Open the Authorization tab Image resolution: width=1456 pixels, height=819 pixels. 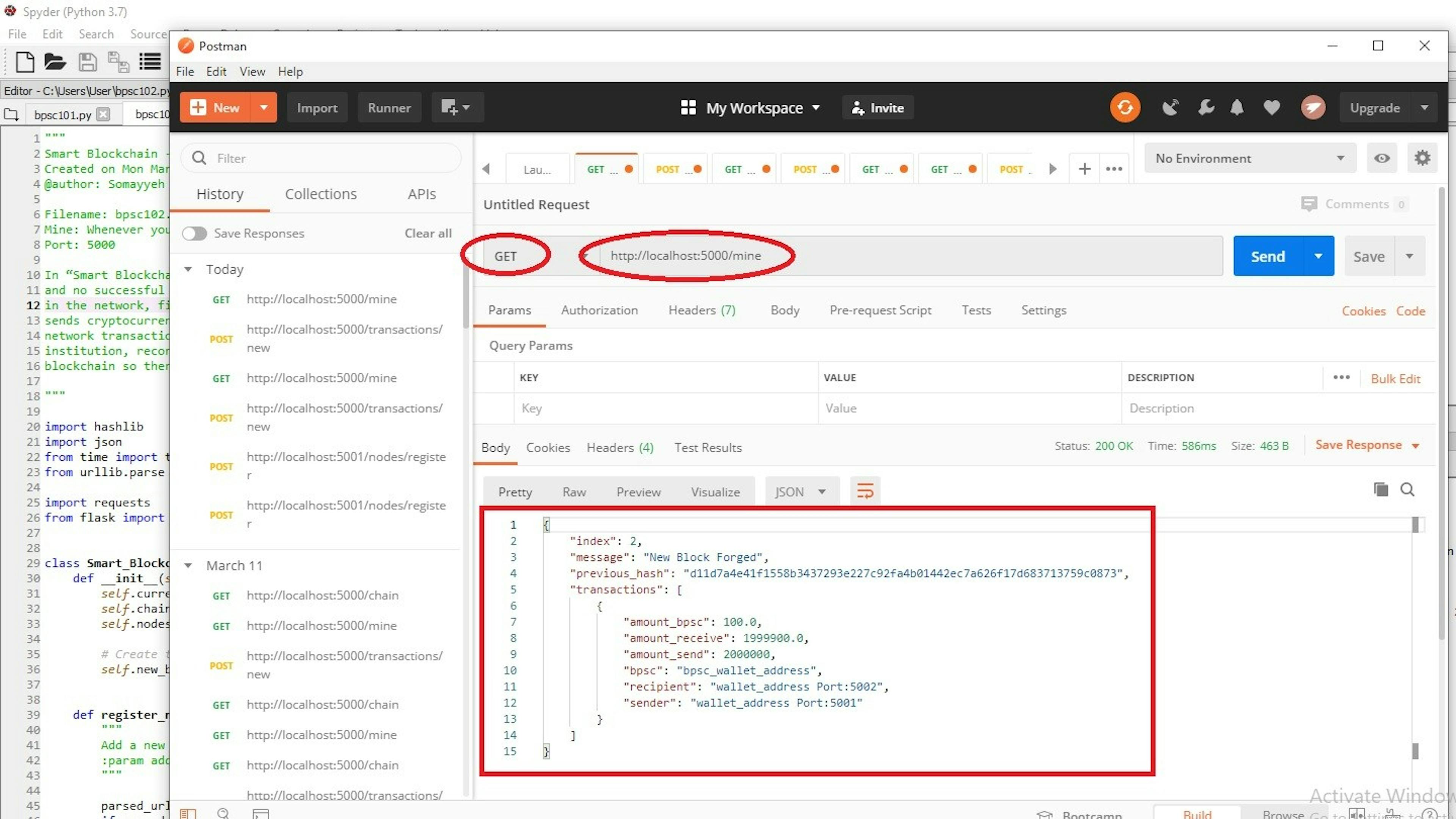coord(599,310)
